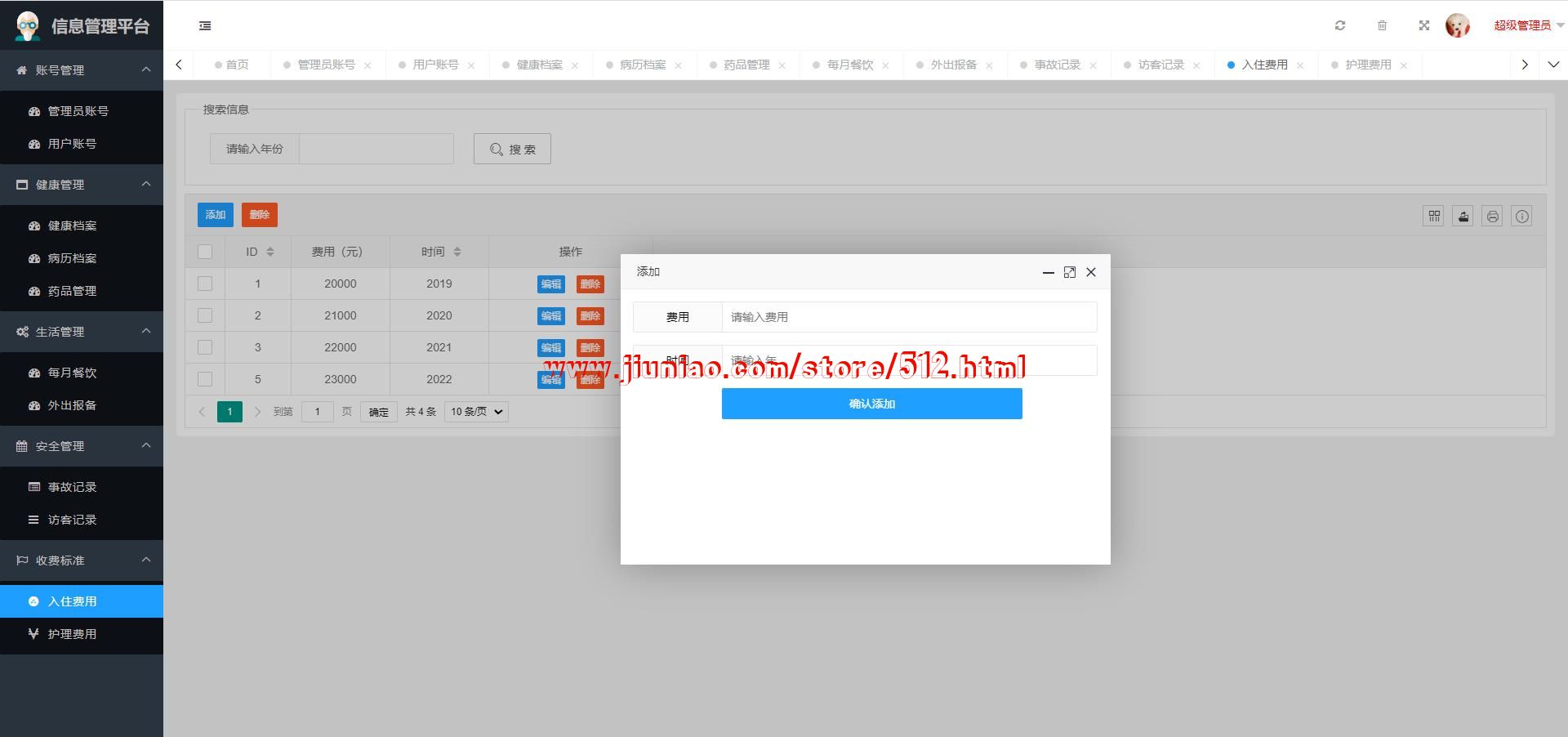Check the row with ID 3
The width and height of the screenshot is (1568, 737).
[205, 347]
